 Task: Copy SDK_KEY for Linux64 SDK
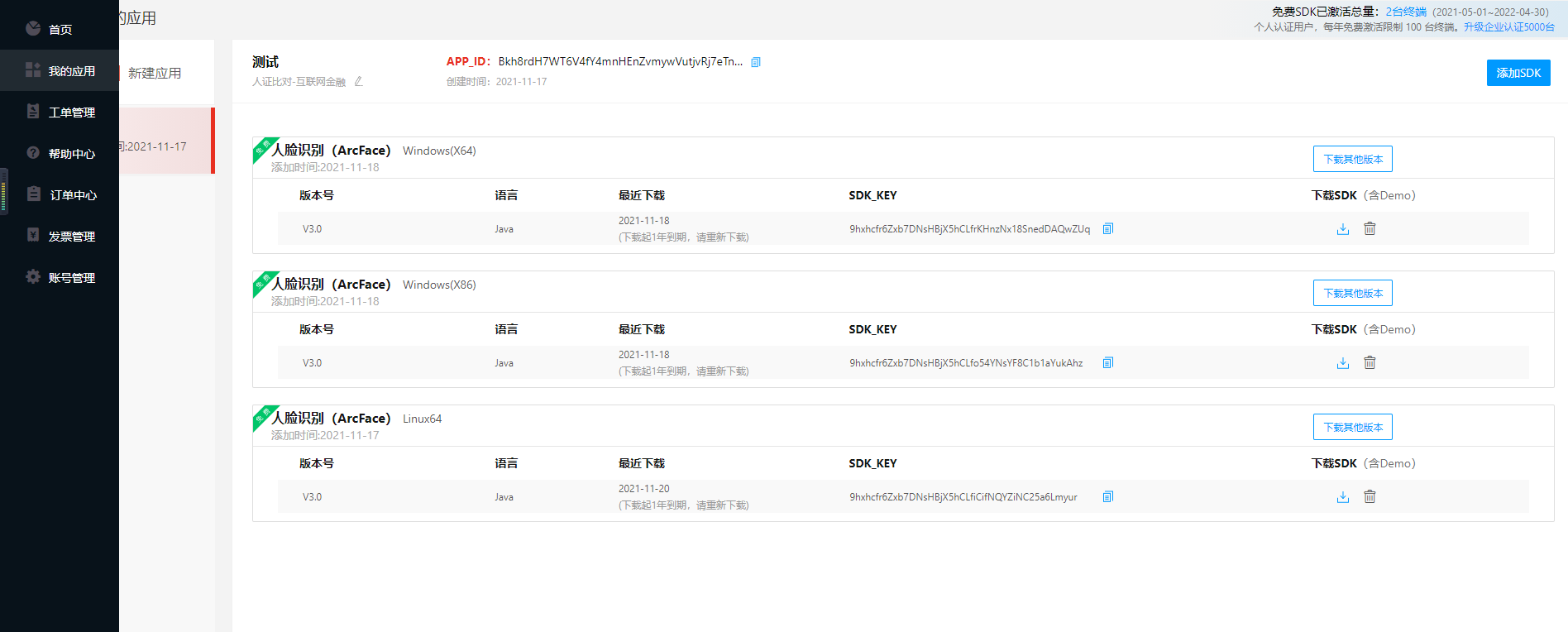1108,497
